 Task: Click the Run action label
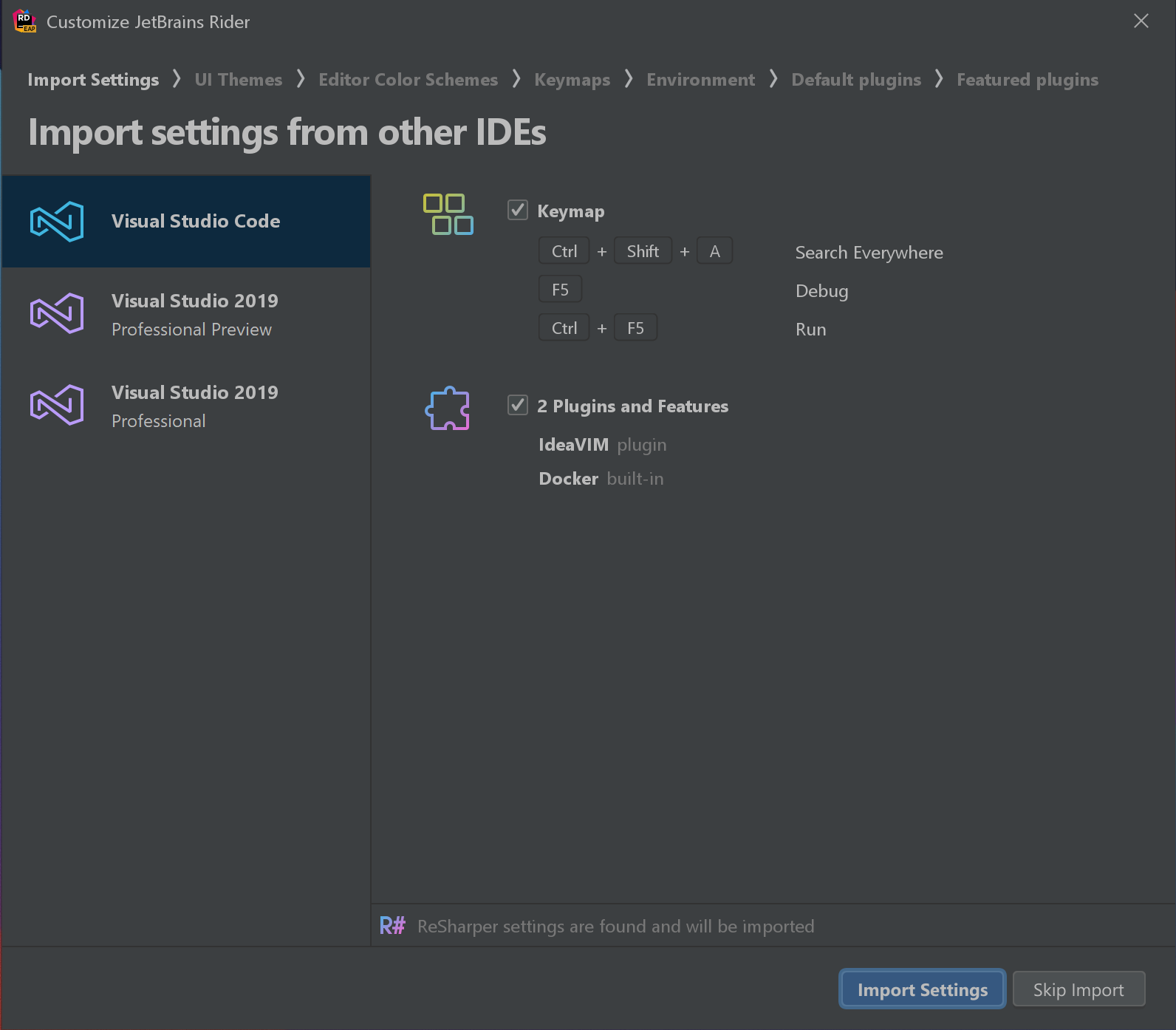coord(811,330)
